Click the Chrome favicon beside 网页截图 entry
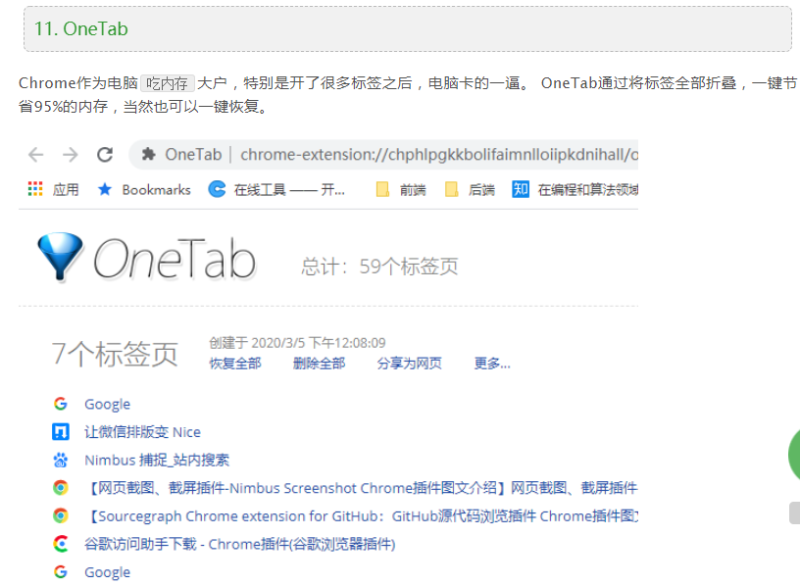Image resolution: width=800 pixels, height=585 pixels. pos(61,488)
